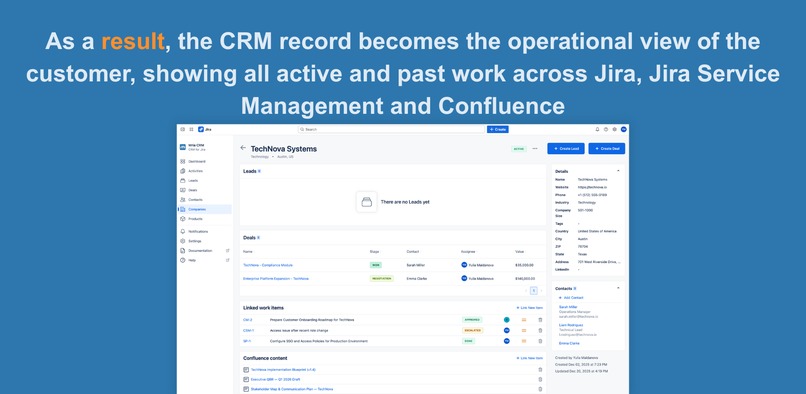Click Add Contact link

click(571, 298)
